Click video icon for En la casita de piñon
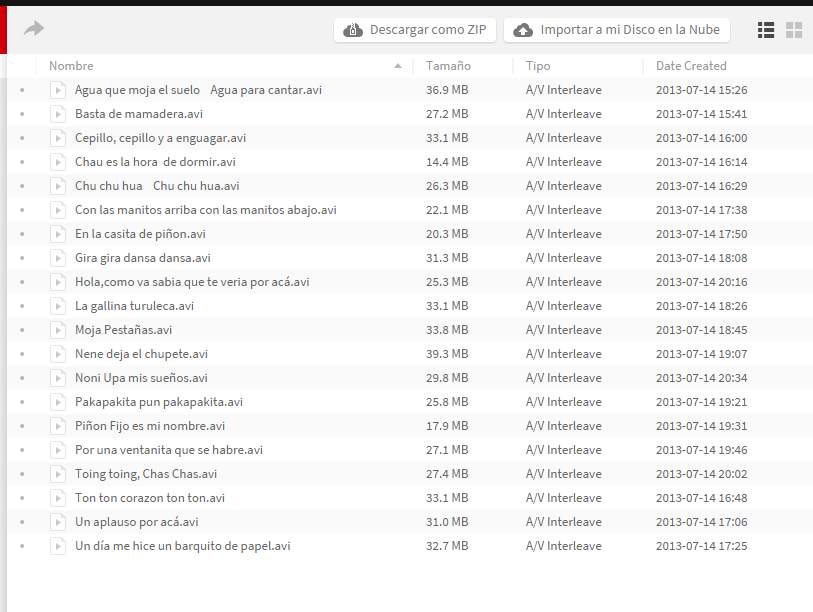Viewport: 813px width, 612px height. pos(58,234)
